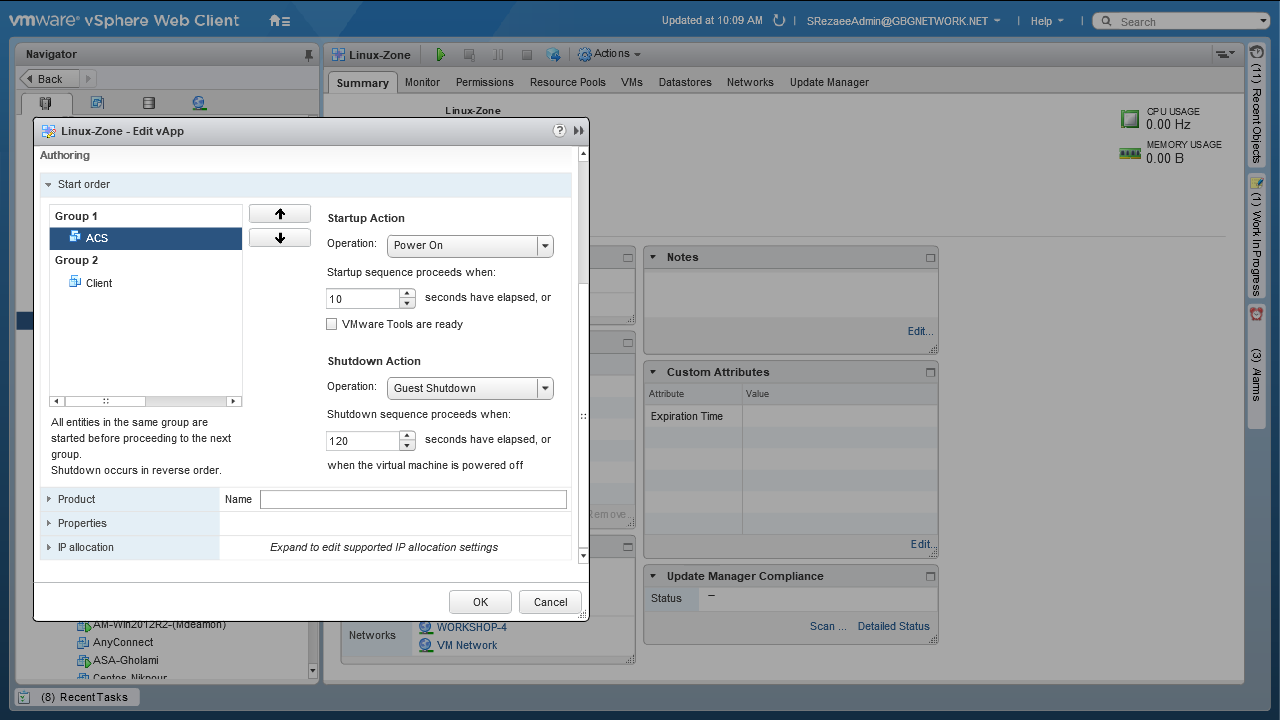1280x720 pixels.
Task: Minimize dialog to Work In Progress
Action: click(579, 131)
